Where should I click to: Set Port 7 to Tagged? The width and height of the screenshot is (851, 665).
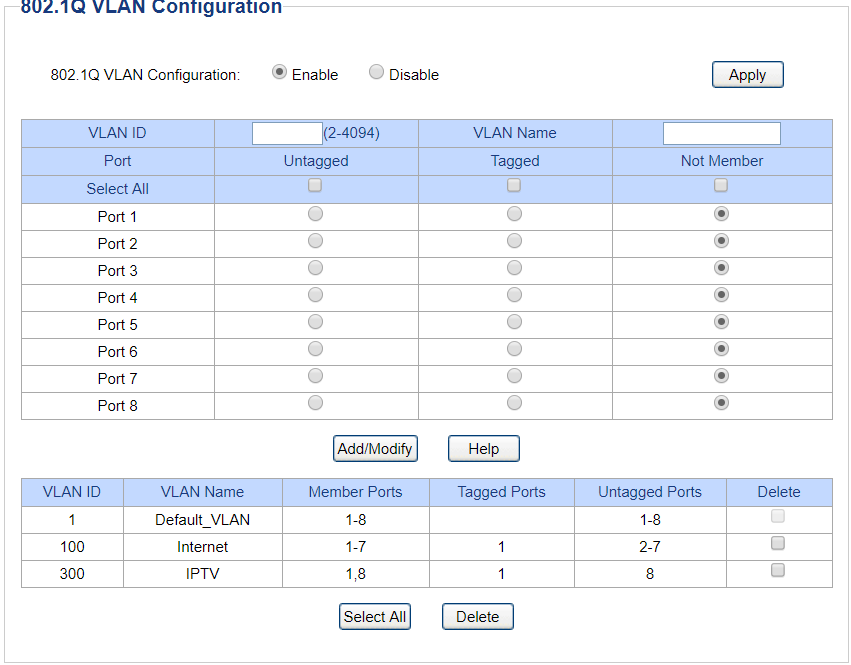click(514, 376)
